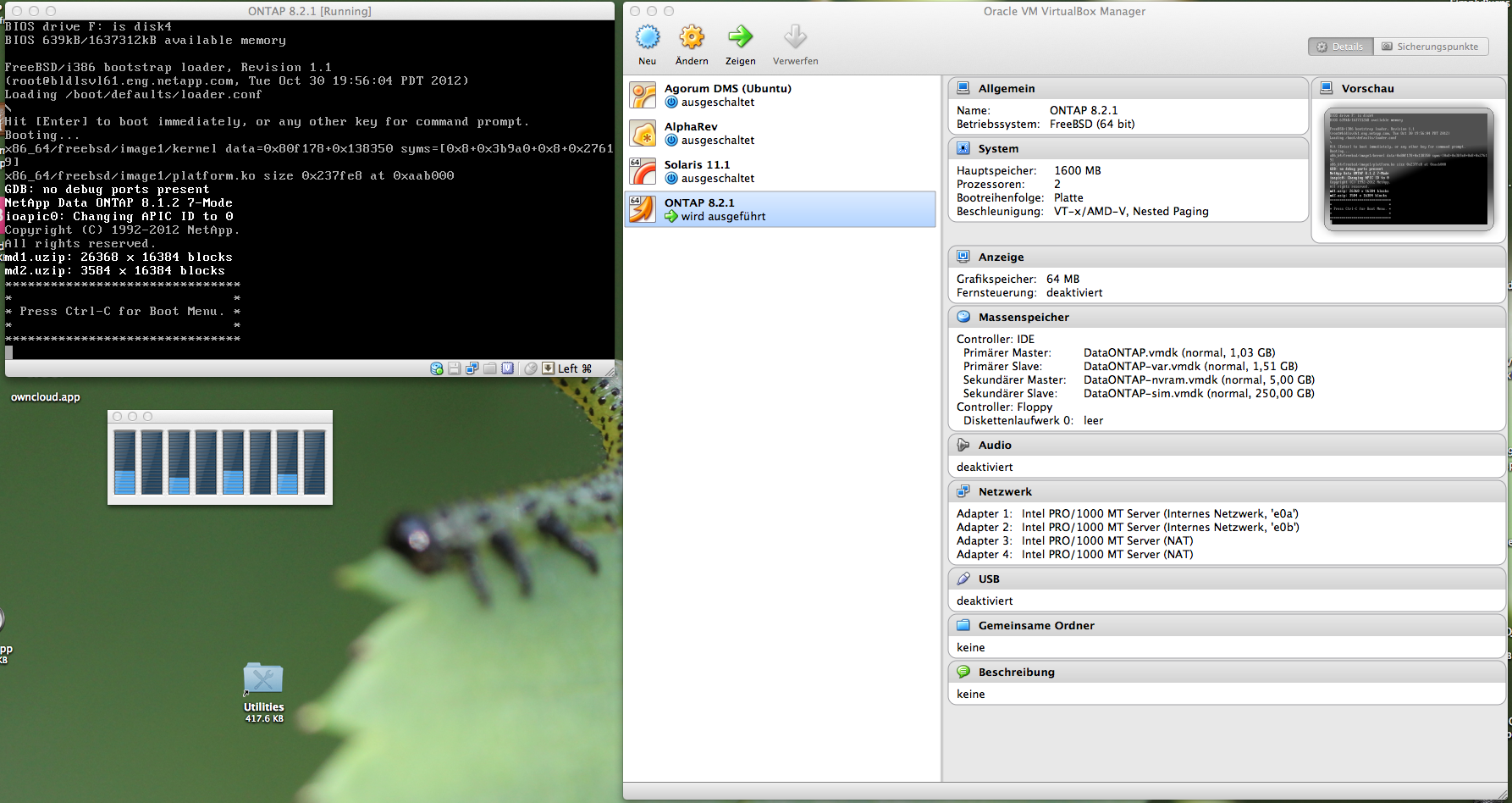The image size is (1512, 803).
Task: Collapse the Anzeige section header
Action: click(1001, 257)
